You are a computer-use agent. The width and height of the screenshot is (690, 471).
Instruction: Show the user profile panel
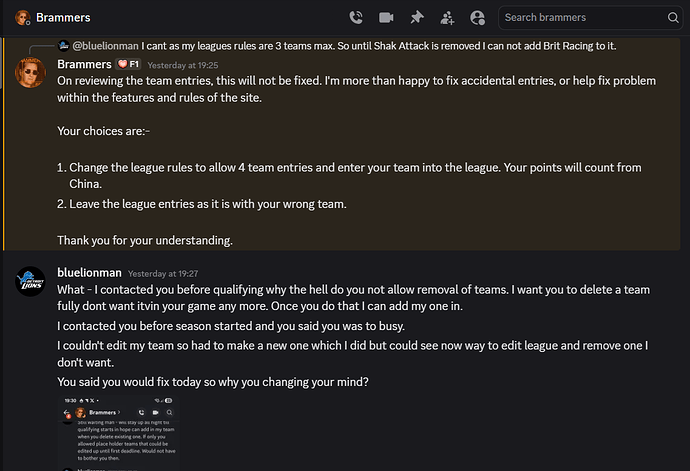(x=477, y=17)
